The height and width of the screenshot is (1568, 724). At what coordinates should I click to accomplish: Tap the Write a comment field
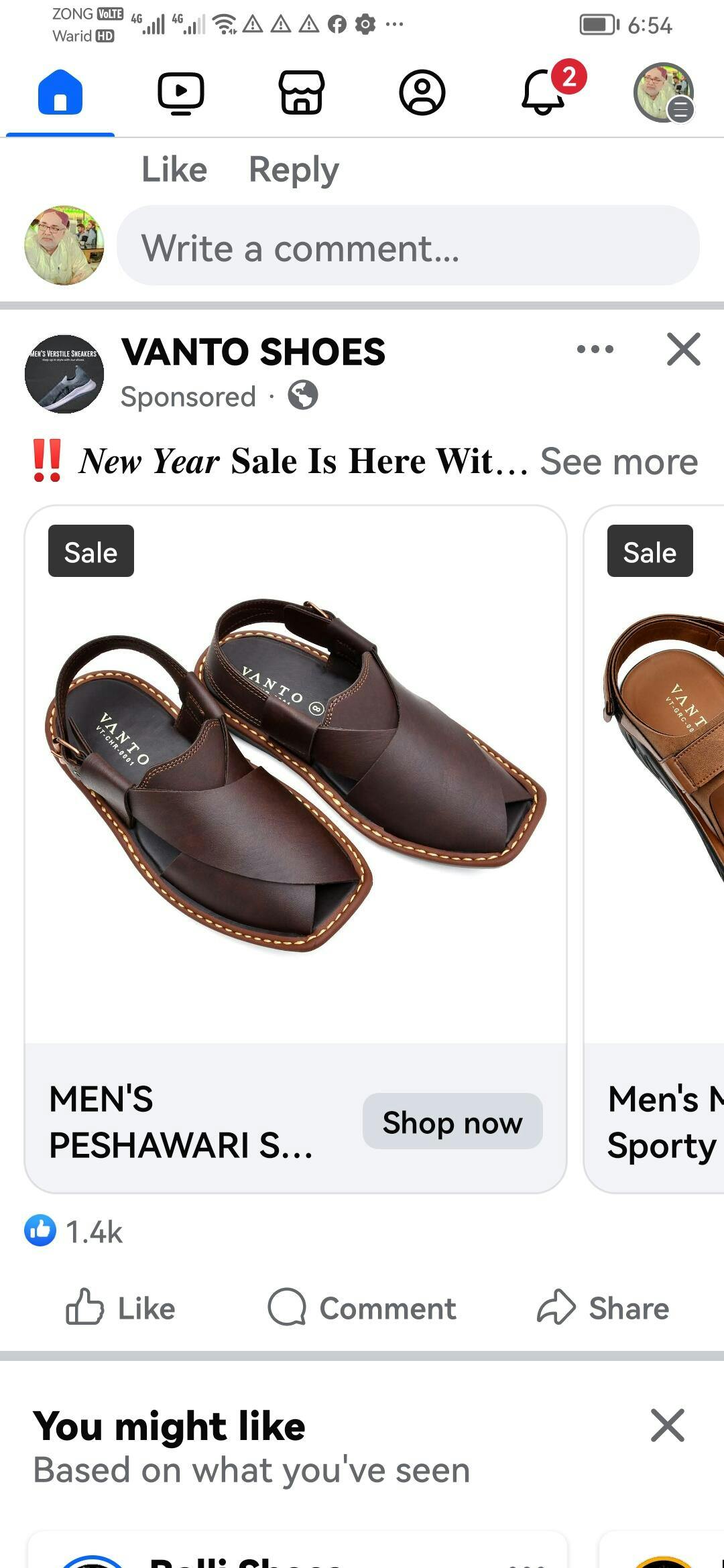408,248
